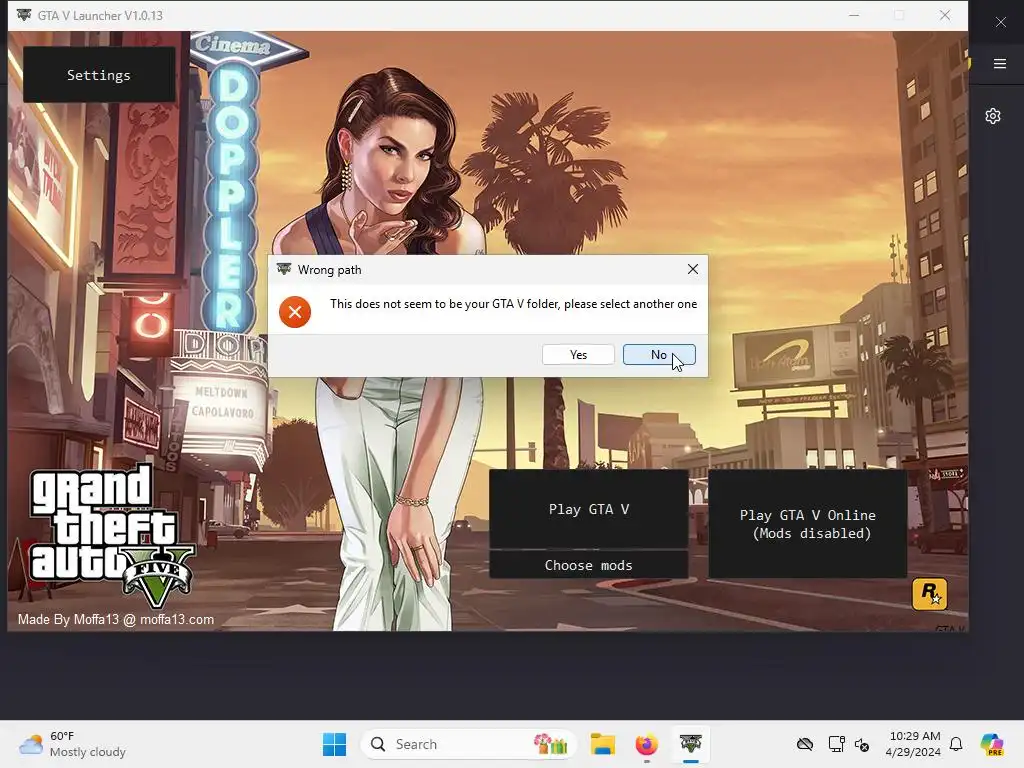Open the Windows Start menu

pos(334,744)
